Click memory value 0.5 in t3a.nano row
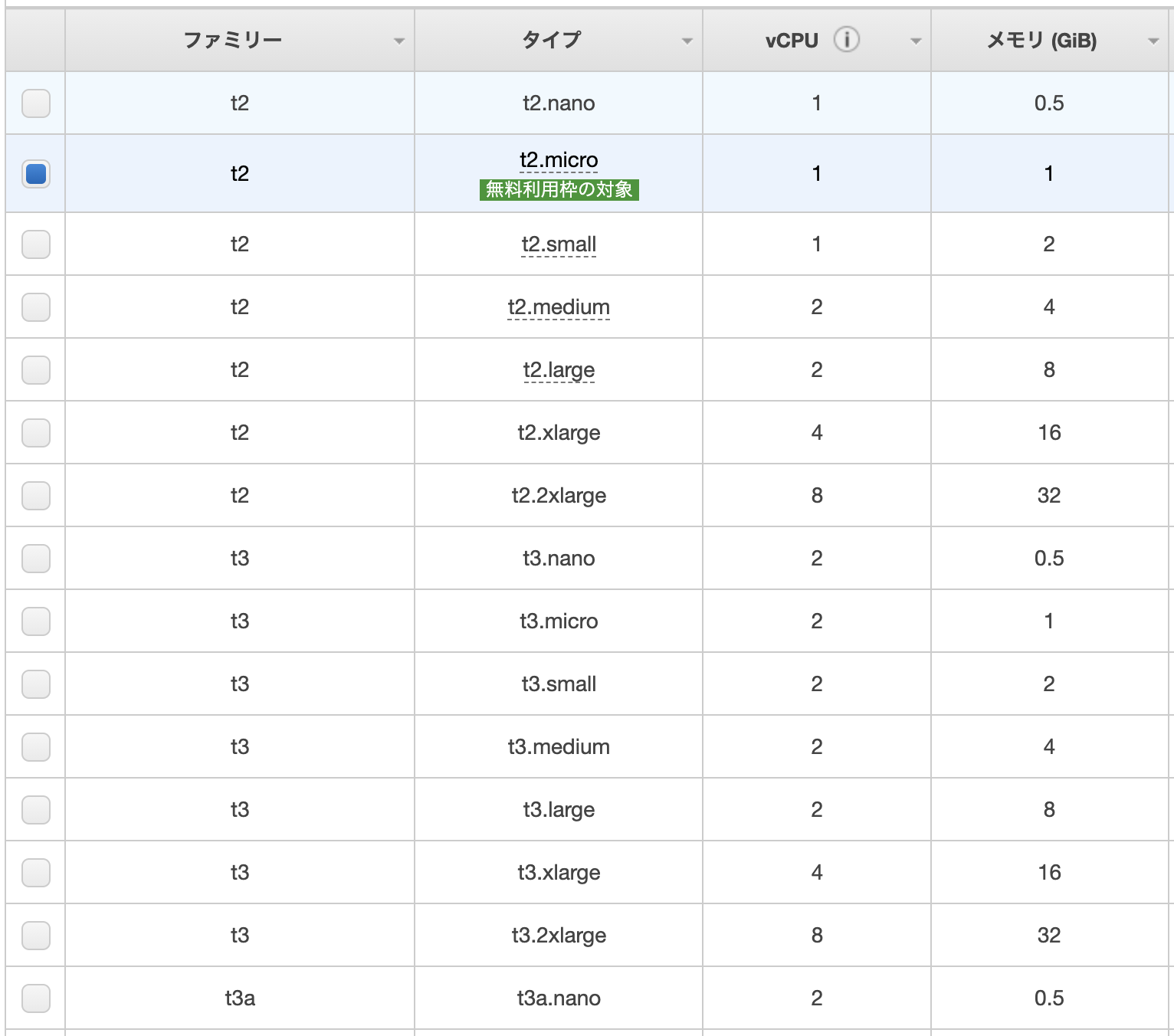 tap(1049, 998)
